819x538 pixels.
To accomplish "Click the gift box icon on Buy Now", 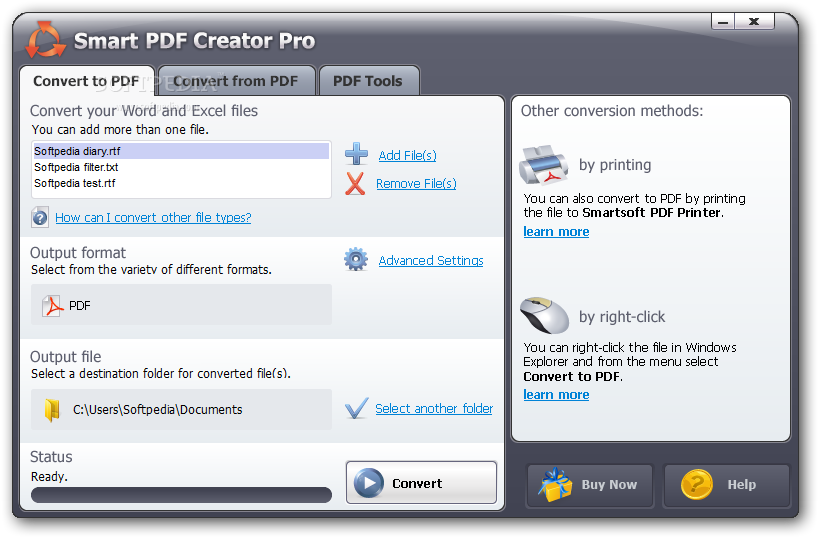I will 555,485.
